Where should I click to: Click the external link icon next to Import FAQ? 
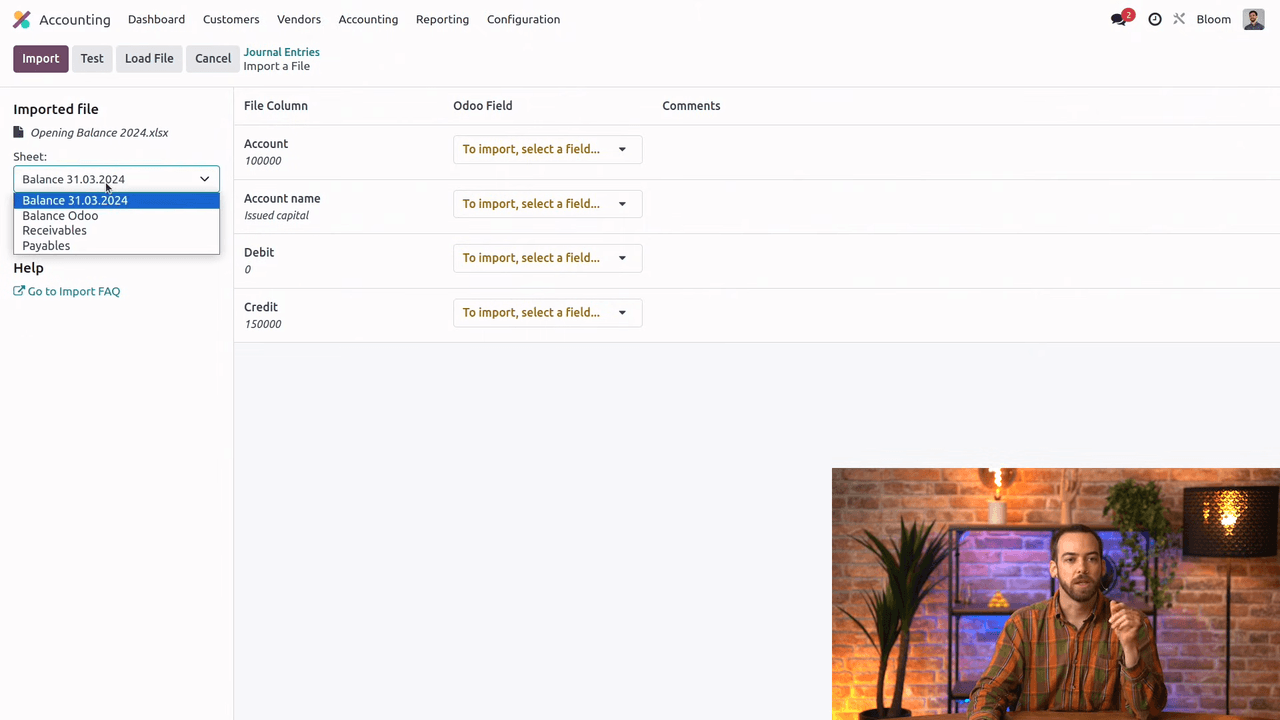coord(19,291)
